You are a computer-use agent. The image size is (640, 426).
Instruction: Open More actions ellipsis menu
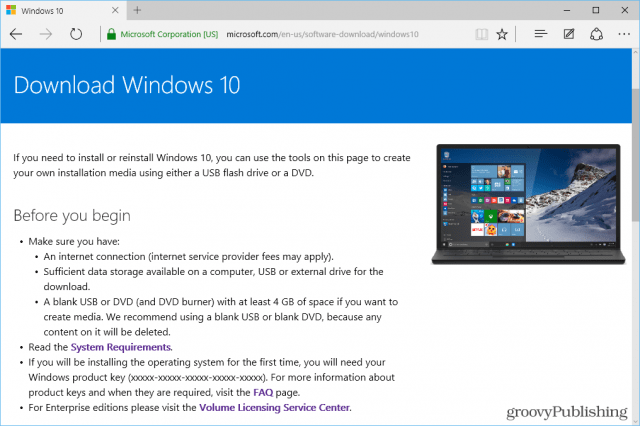(624, 34)
